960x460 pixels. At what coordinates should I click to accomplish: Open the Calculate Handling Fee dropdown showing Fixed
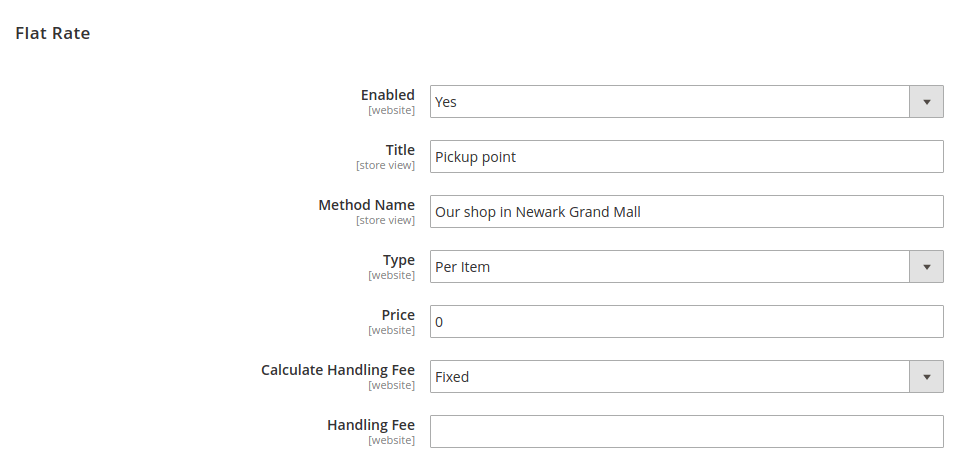[x=670, y=377]
